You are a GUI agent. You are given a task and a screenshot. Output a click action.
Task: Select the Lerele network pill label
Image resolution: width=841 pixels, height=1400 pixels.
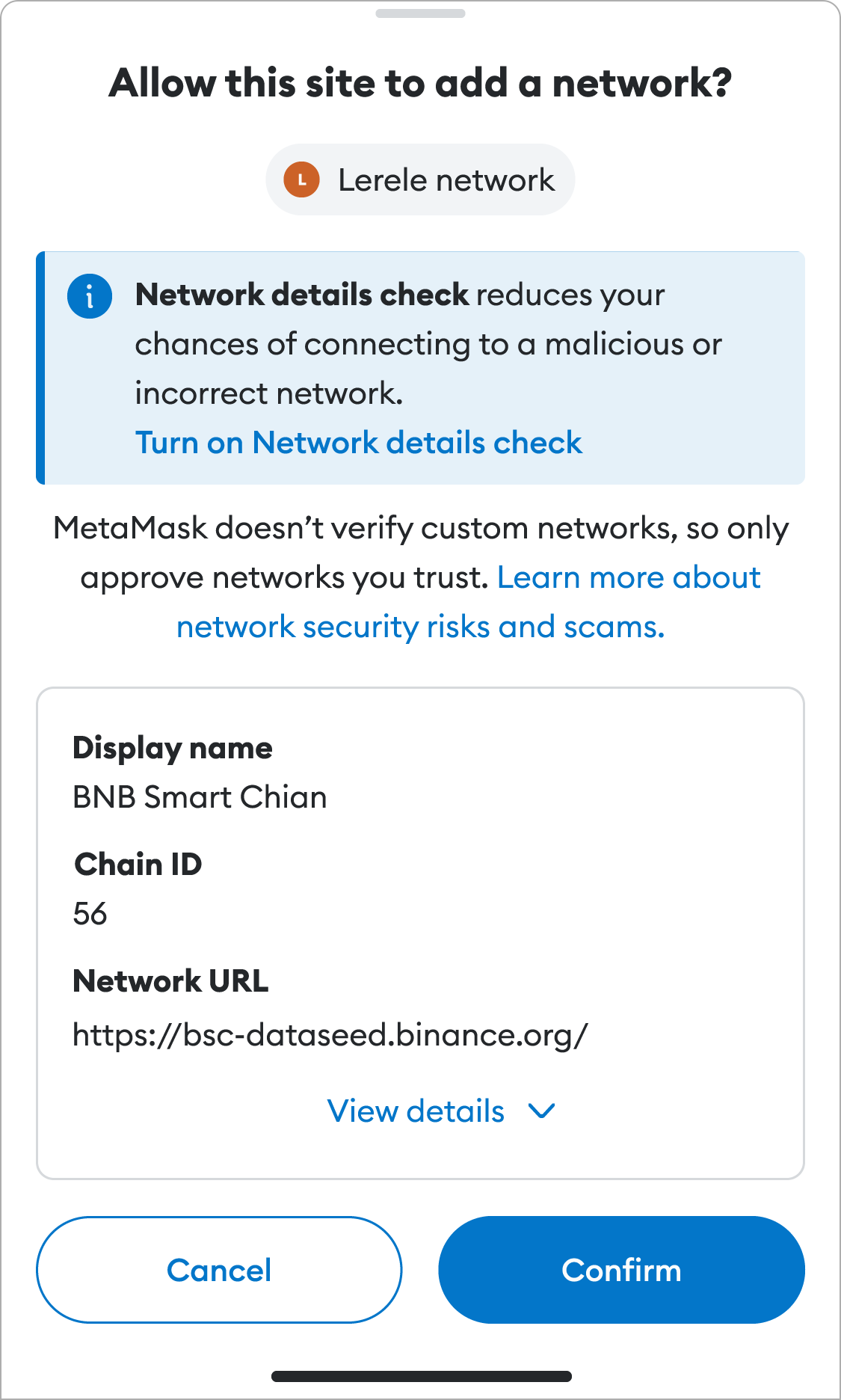(446, 180)
